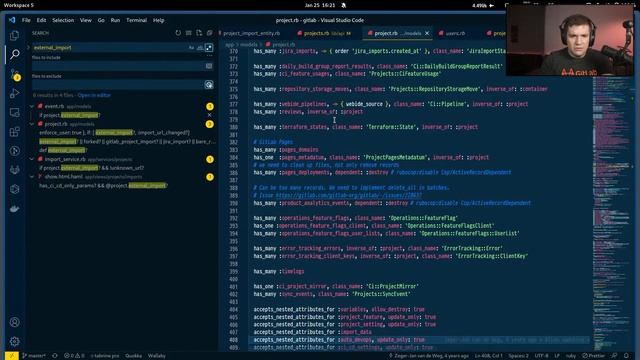Open the Run menu
Image resolution: width=640 pixels, height=360 pixels.
(115, 20)
